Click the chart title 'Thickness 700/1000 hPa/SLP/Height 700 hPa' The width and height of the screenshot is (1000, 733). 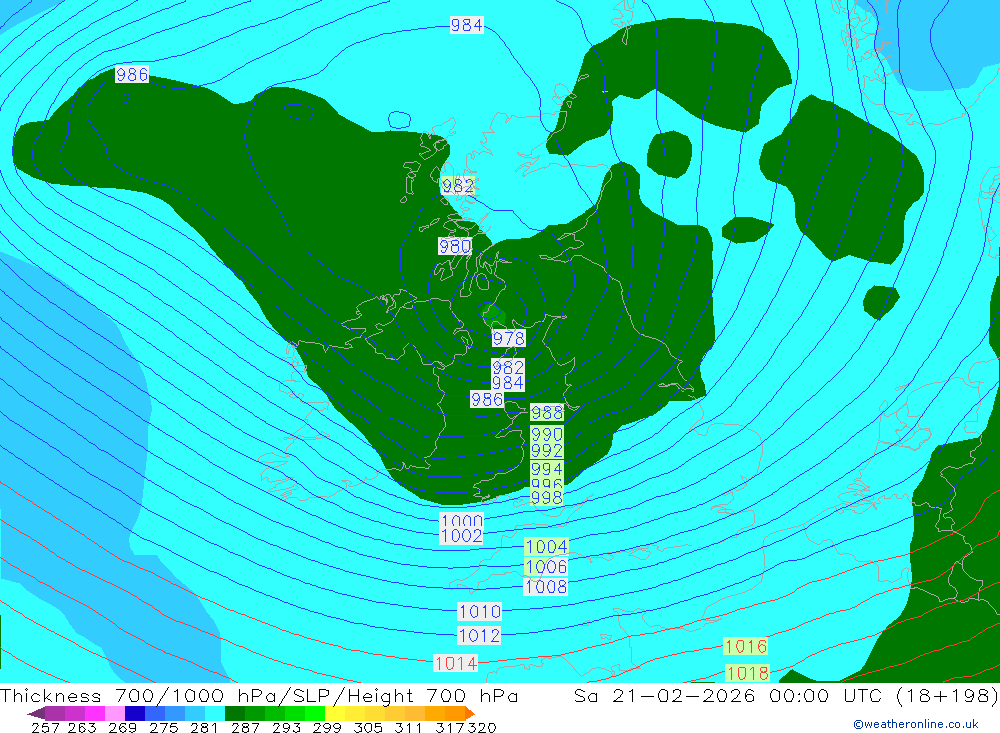tap(259, 695)
